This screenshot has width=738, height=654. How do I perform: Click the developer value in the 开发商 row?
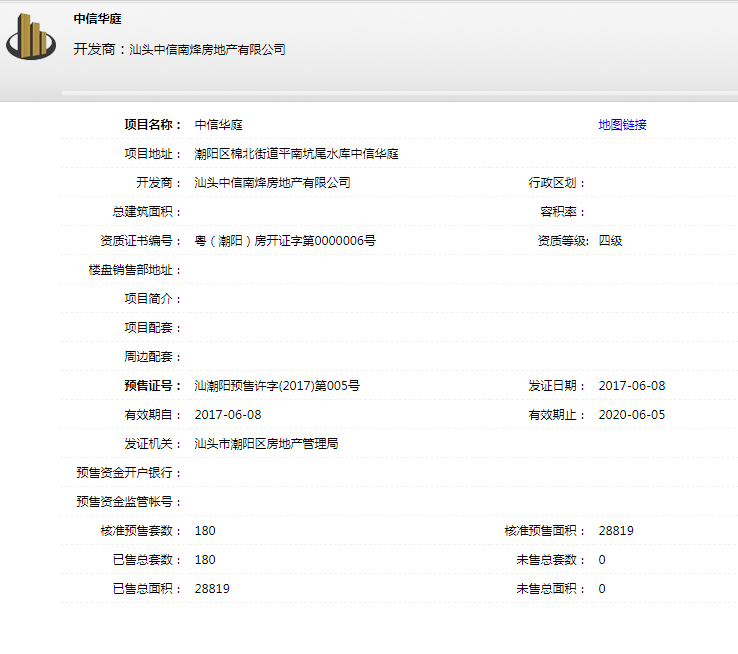point(272,183)
